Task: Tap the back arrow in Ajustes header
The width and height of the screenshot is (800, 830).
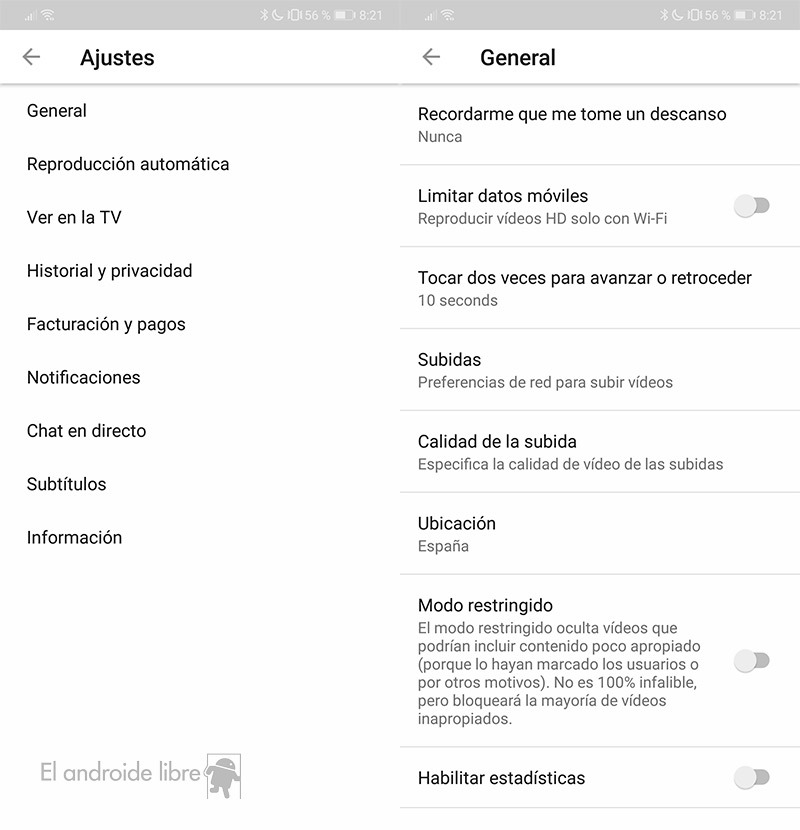Action: tap(31, 57)
